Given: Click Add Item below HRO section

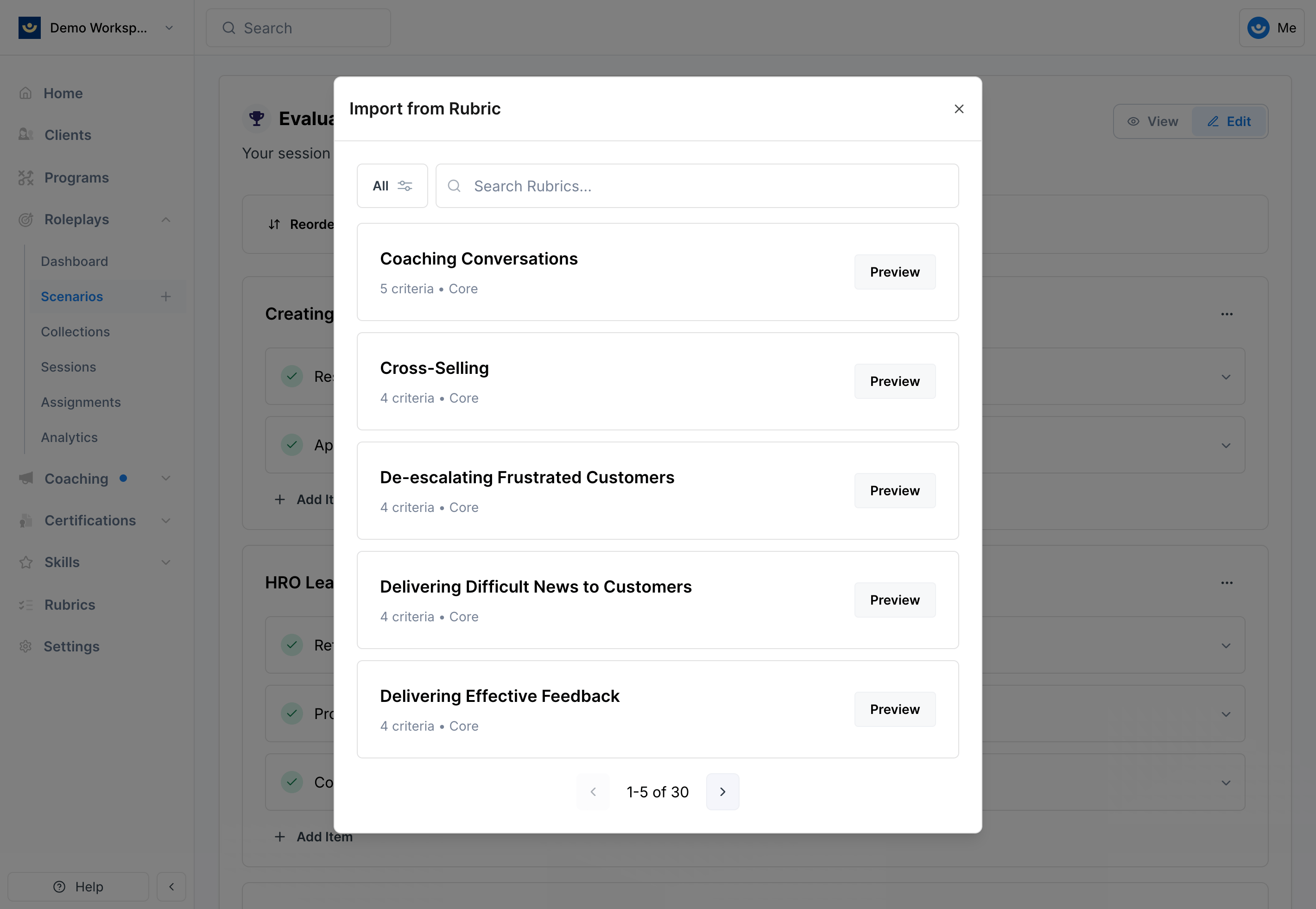Looking at the screenshot, I should tap(313, 837).
